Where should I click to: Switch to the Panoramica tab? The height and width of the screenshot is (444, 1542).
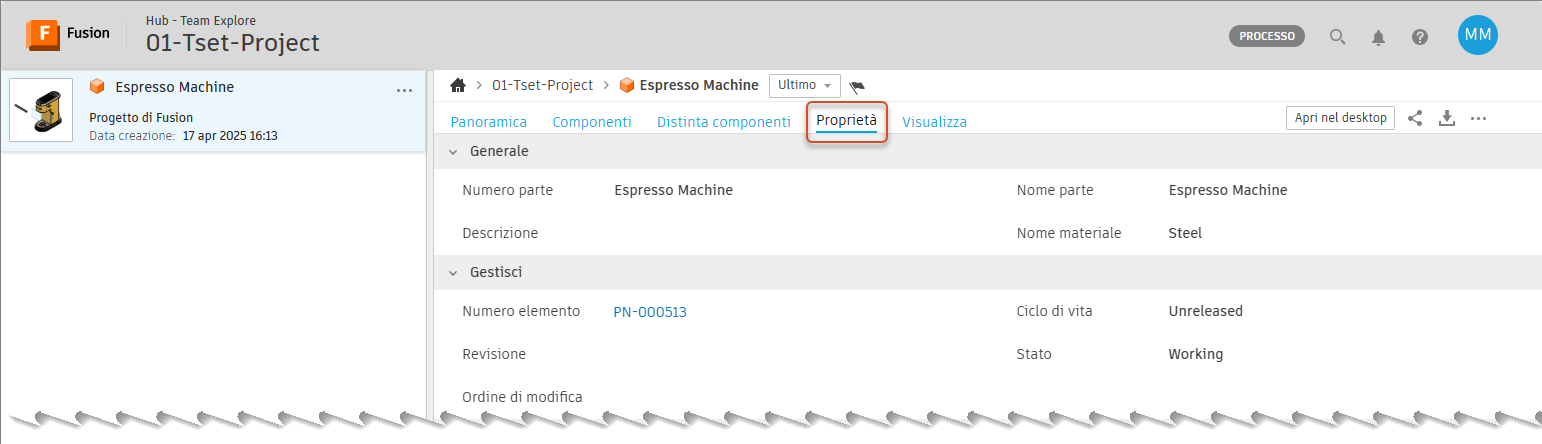pos(489,122)
